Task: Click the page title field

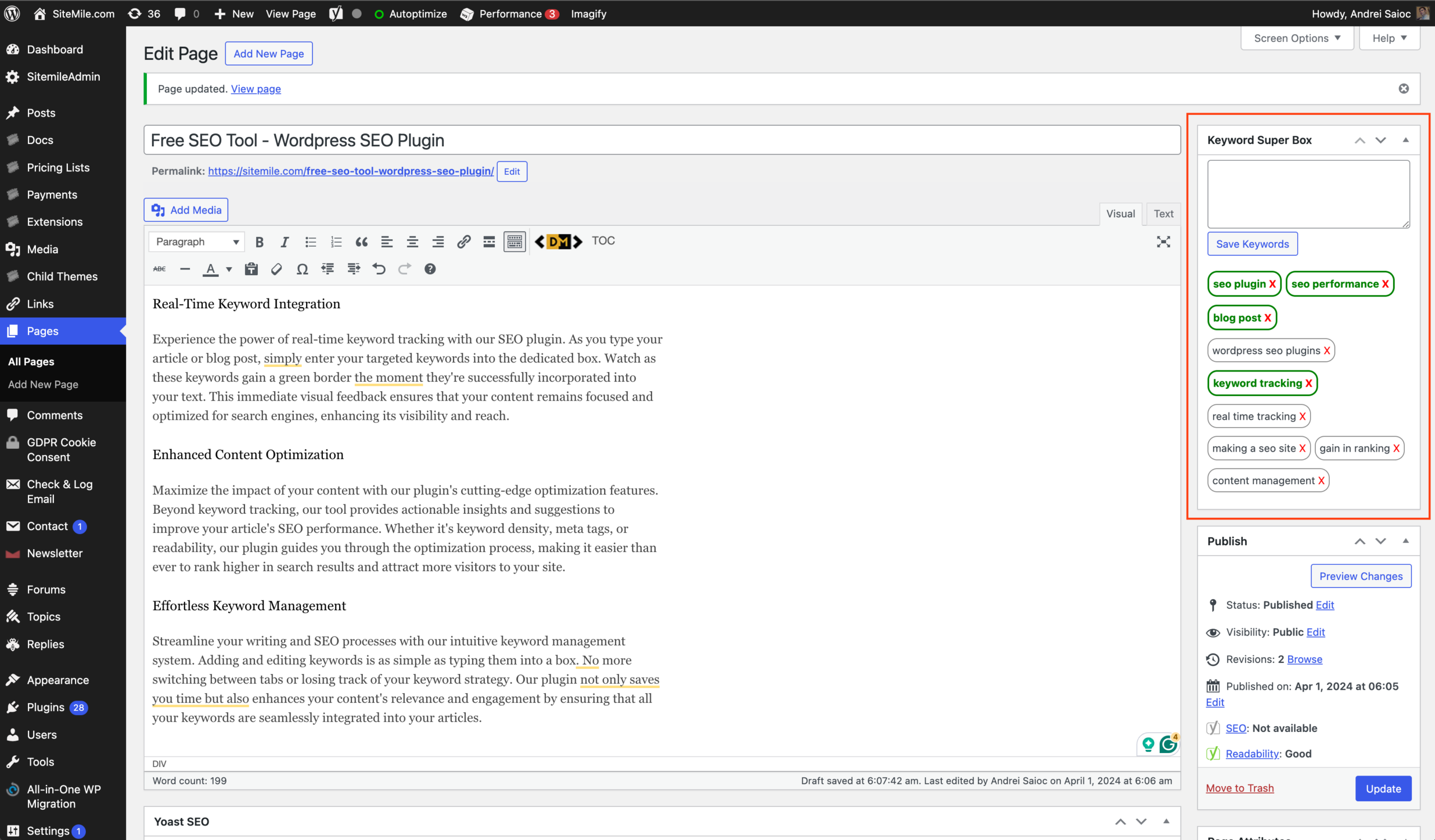Action: tap(661, 140)
